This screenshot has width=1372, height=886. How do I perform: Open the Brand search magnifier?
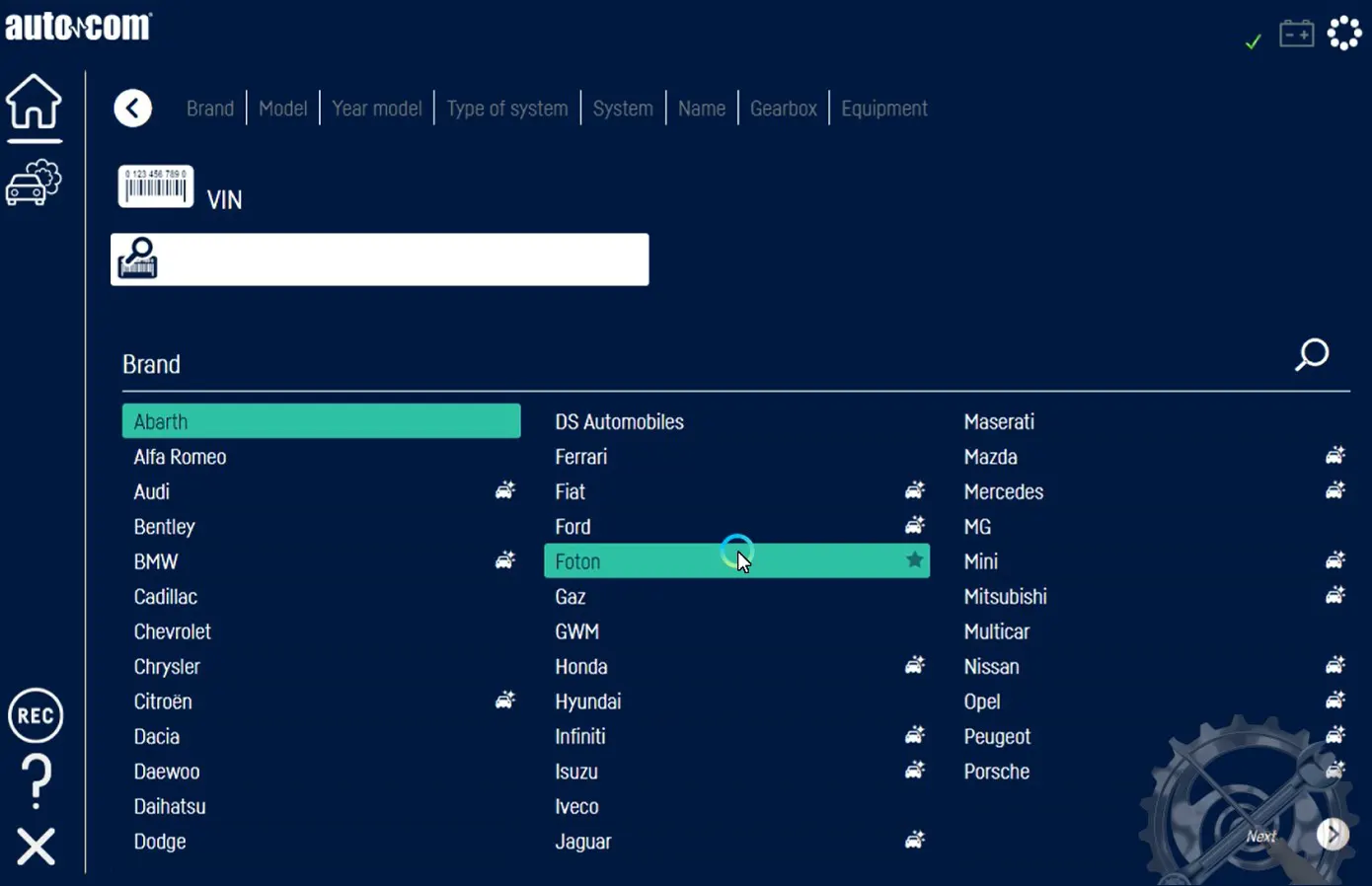tap(1312, 354)
